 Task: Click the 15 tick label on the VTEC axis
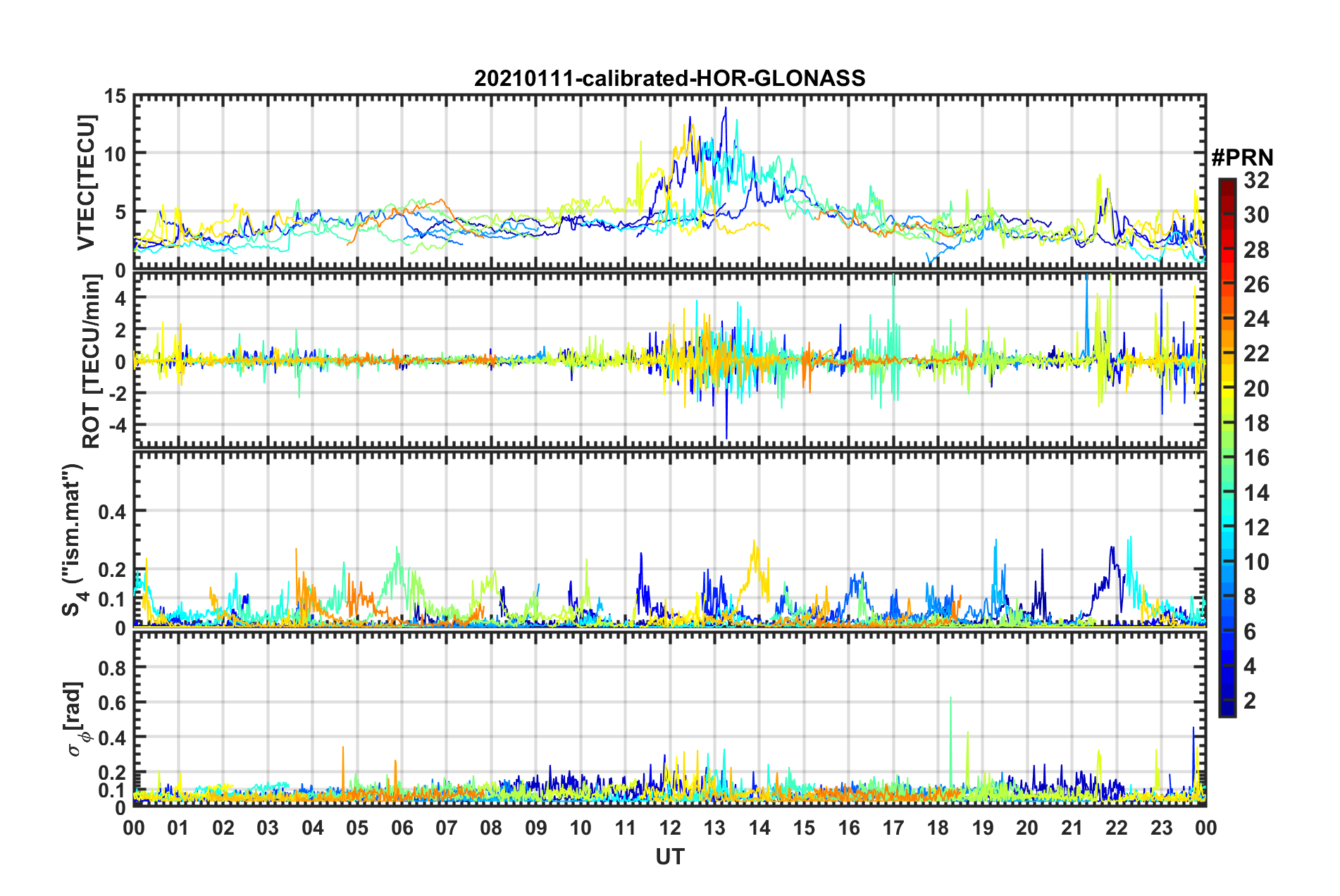pyautogui.click(x=114, y=96)
